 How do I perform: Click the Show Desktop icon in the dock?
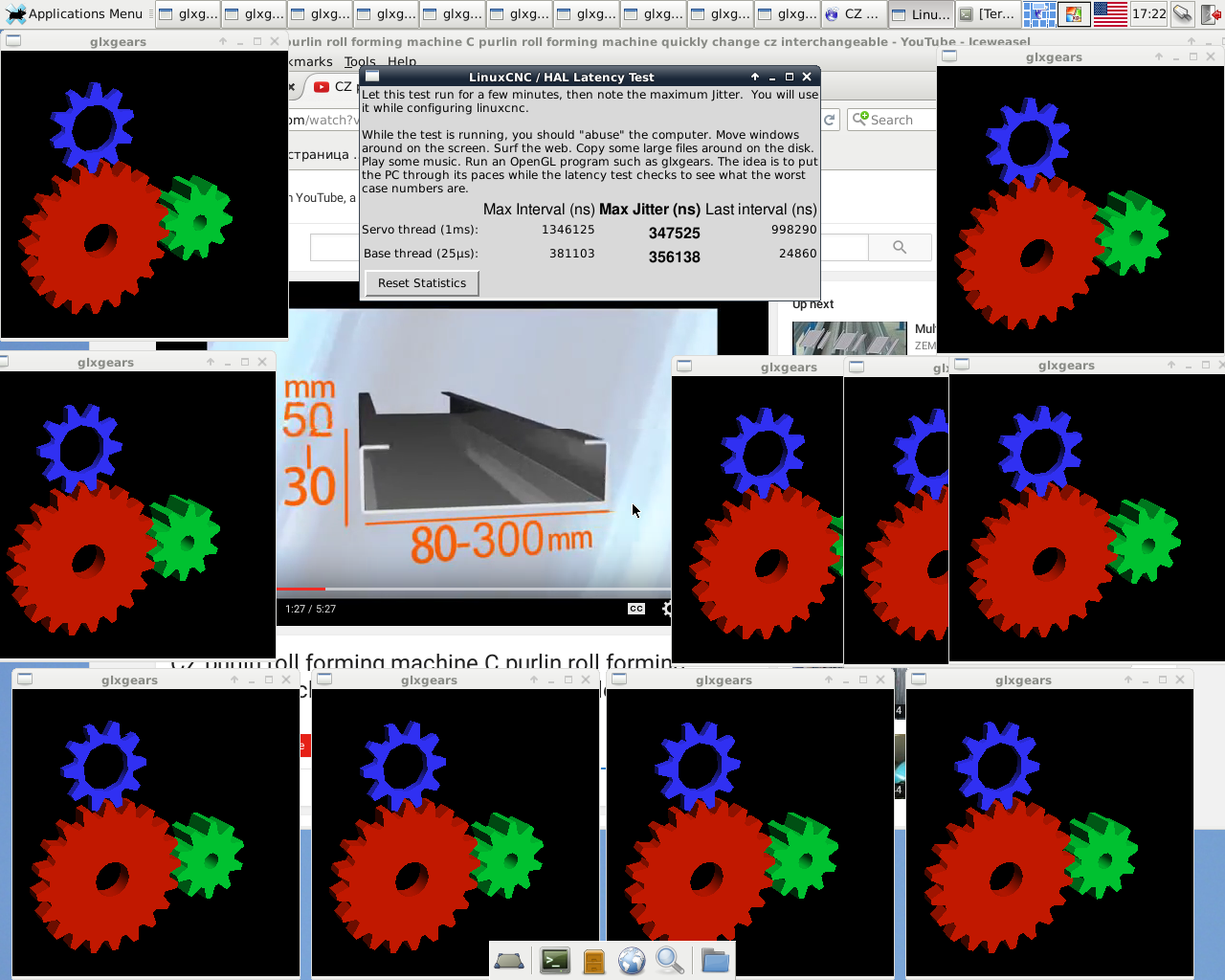pyautogui.click(x=509, y=961)
